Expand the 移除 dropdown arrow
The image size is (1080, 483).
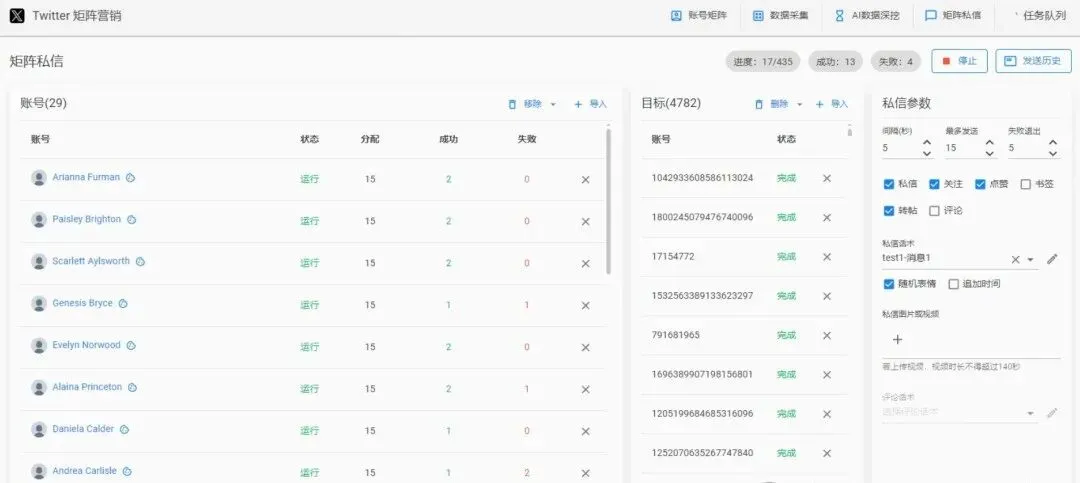click(553, 105)
